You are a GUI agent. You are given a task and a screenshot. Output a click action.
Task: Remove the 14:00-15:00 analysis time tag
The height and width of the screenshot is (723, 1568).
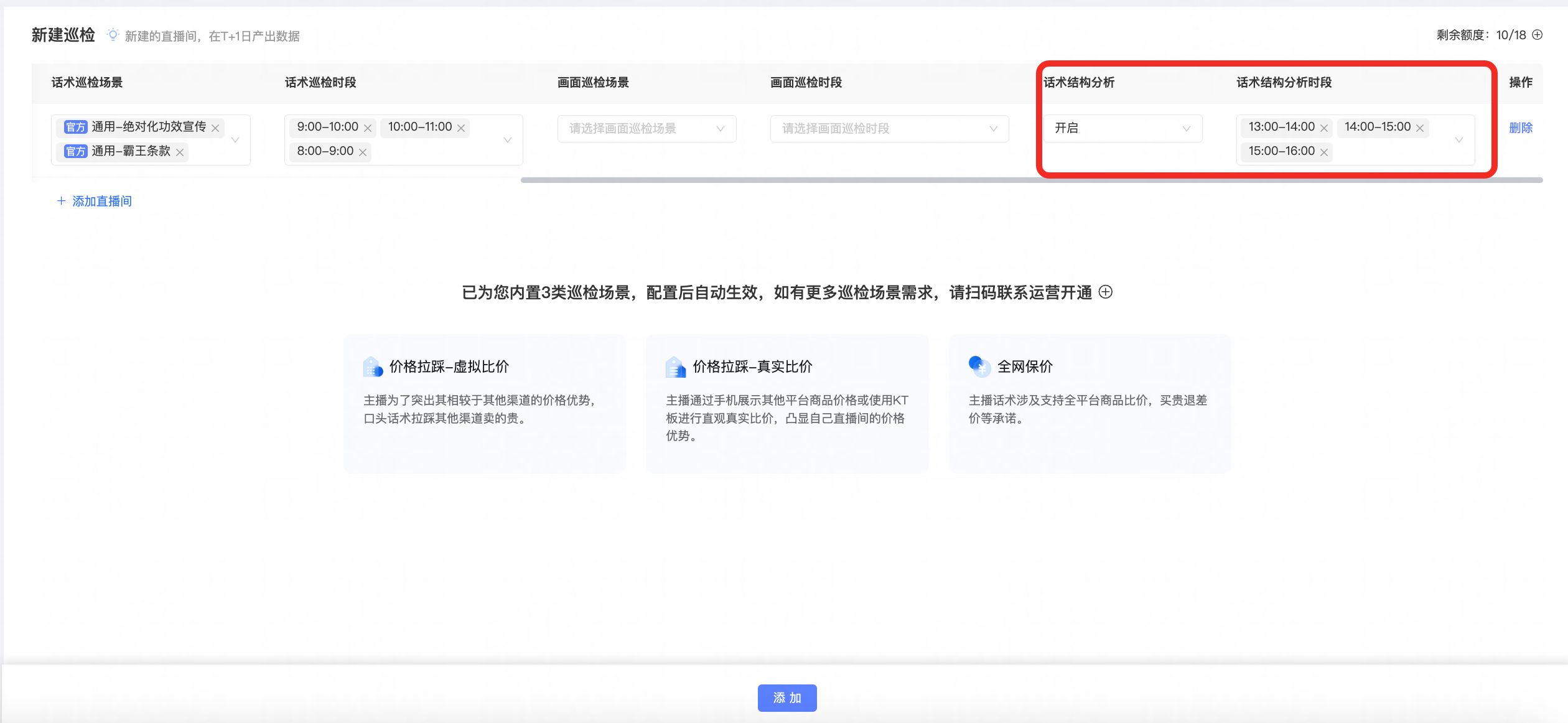pyautogui.click(x=1420, y=128)
